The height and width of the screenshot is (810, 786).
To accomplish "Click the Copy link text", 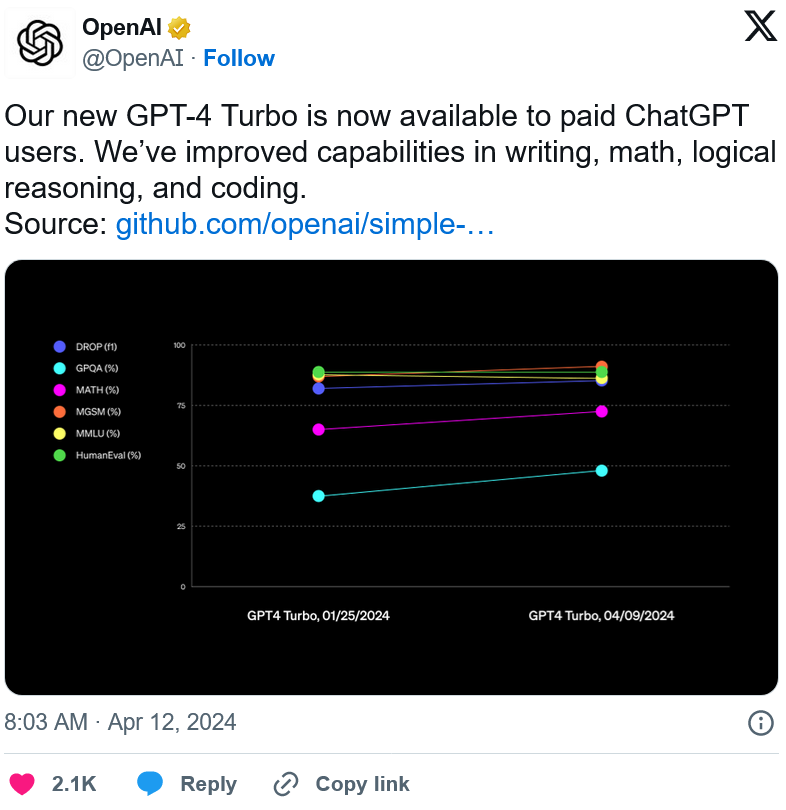I will [x=363, y=784].
